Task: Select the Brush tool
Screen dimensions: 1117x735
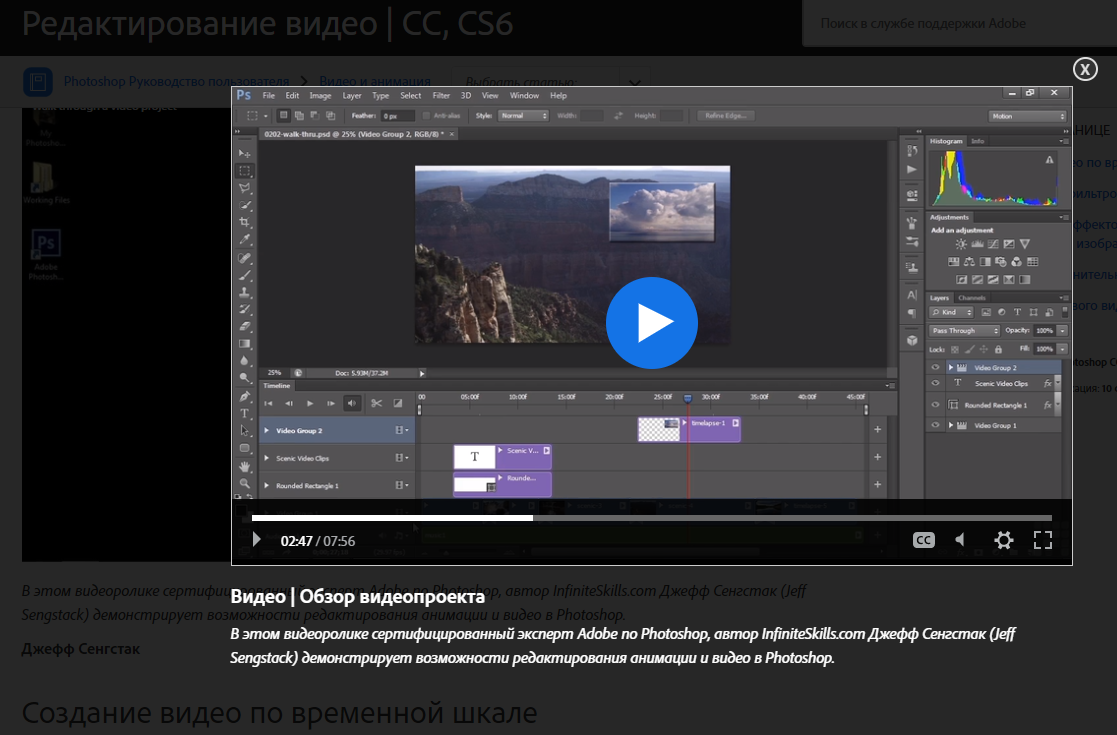Action: tap(244, 275)
